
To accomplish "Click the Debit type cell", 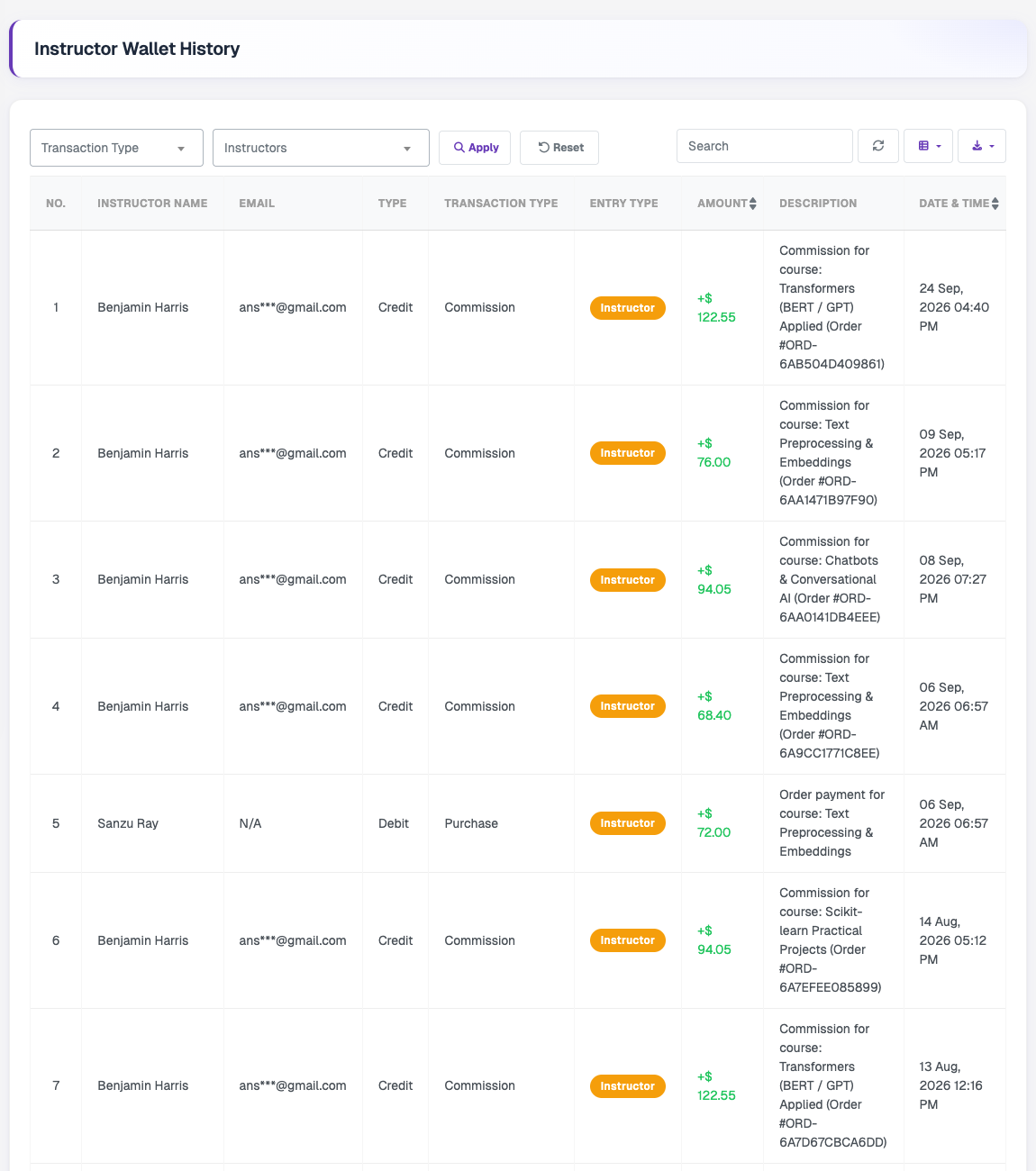I will [x=394, y=823].
